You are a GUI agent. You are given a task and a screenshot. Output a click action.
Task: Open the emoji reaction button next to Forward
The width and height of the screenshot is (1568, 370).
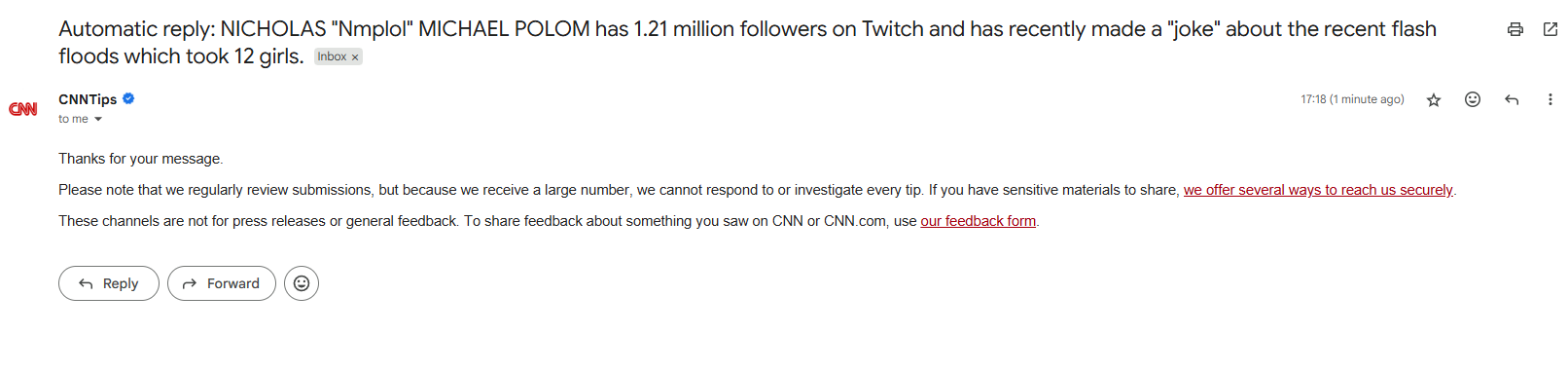(302, 283)
